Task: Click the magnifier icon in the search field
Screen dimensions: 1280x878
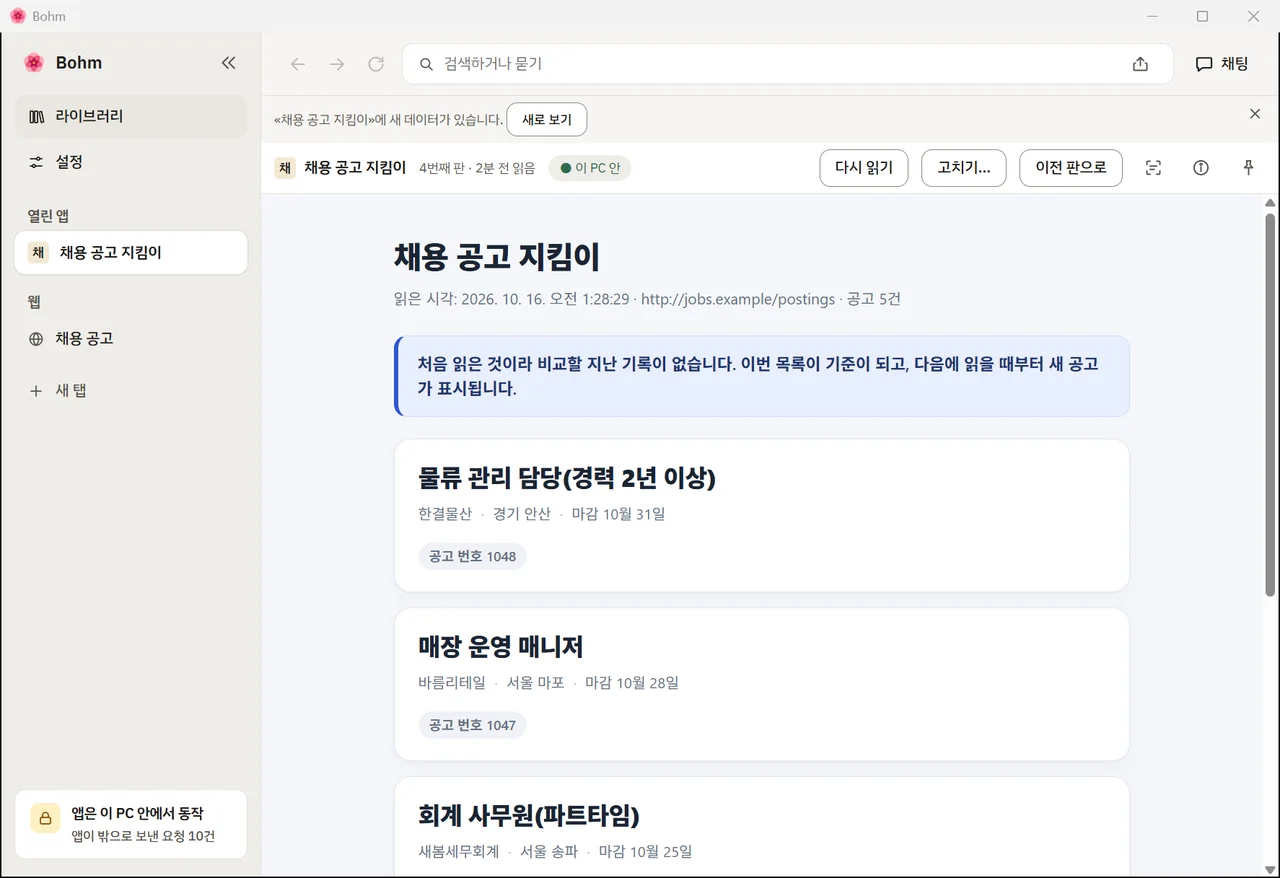Action: point(426,64)
